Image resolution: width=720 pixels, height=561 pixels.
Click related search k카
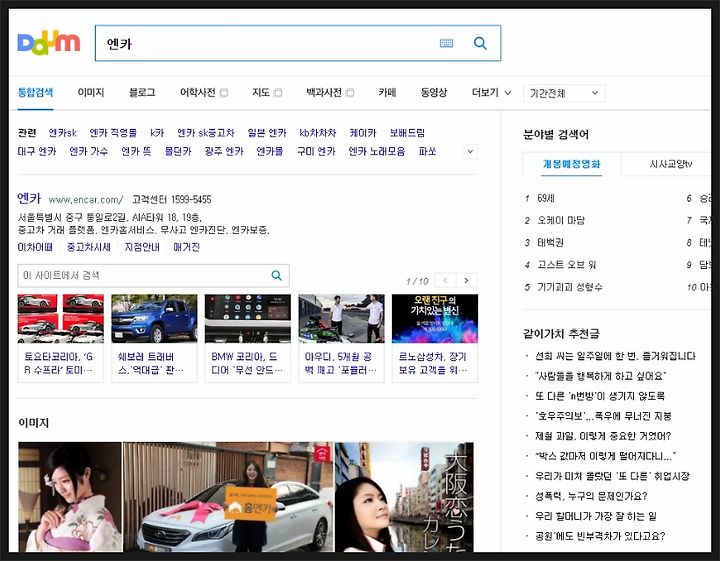click(157, 133)
